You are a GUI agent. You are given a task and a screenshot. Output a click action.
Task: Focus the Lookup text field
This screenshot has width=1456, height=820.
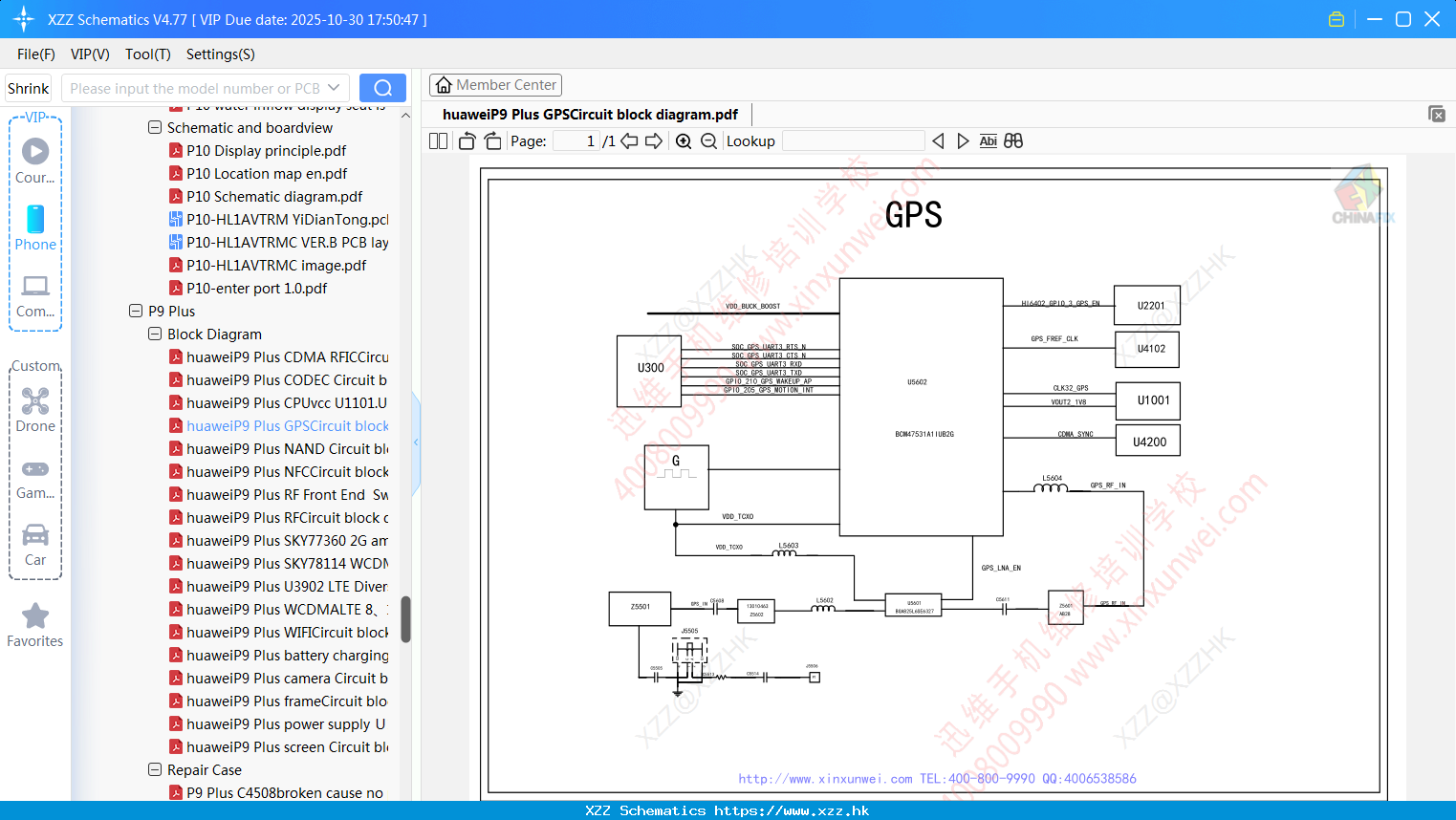(x=853, y=141)
